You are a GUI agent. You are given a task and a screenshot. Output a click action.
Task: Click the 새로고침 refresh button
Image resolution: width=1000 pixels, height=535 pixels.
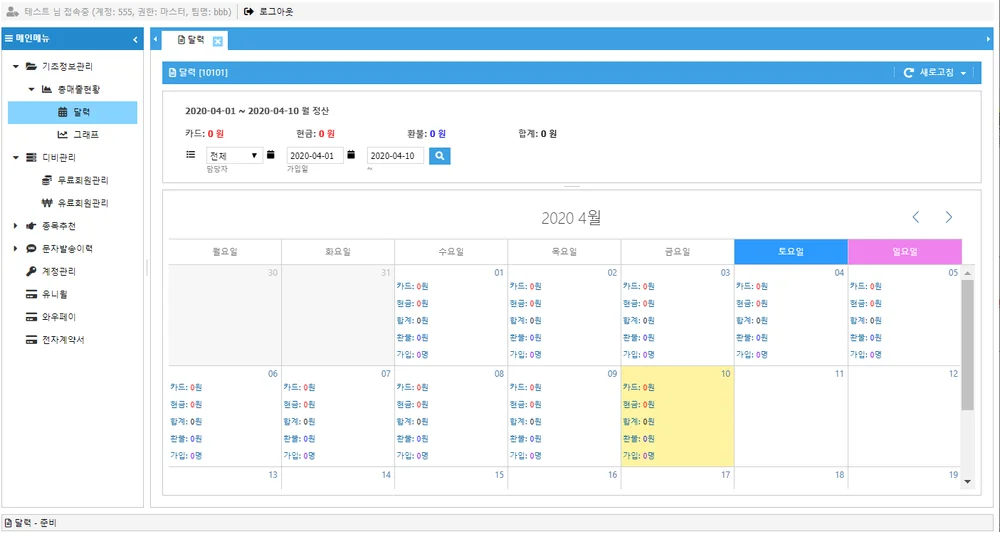click(x=929, y=73)
